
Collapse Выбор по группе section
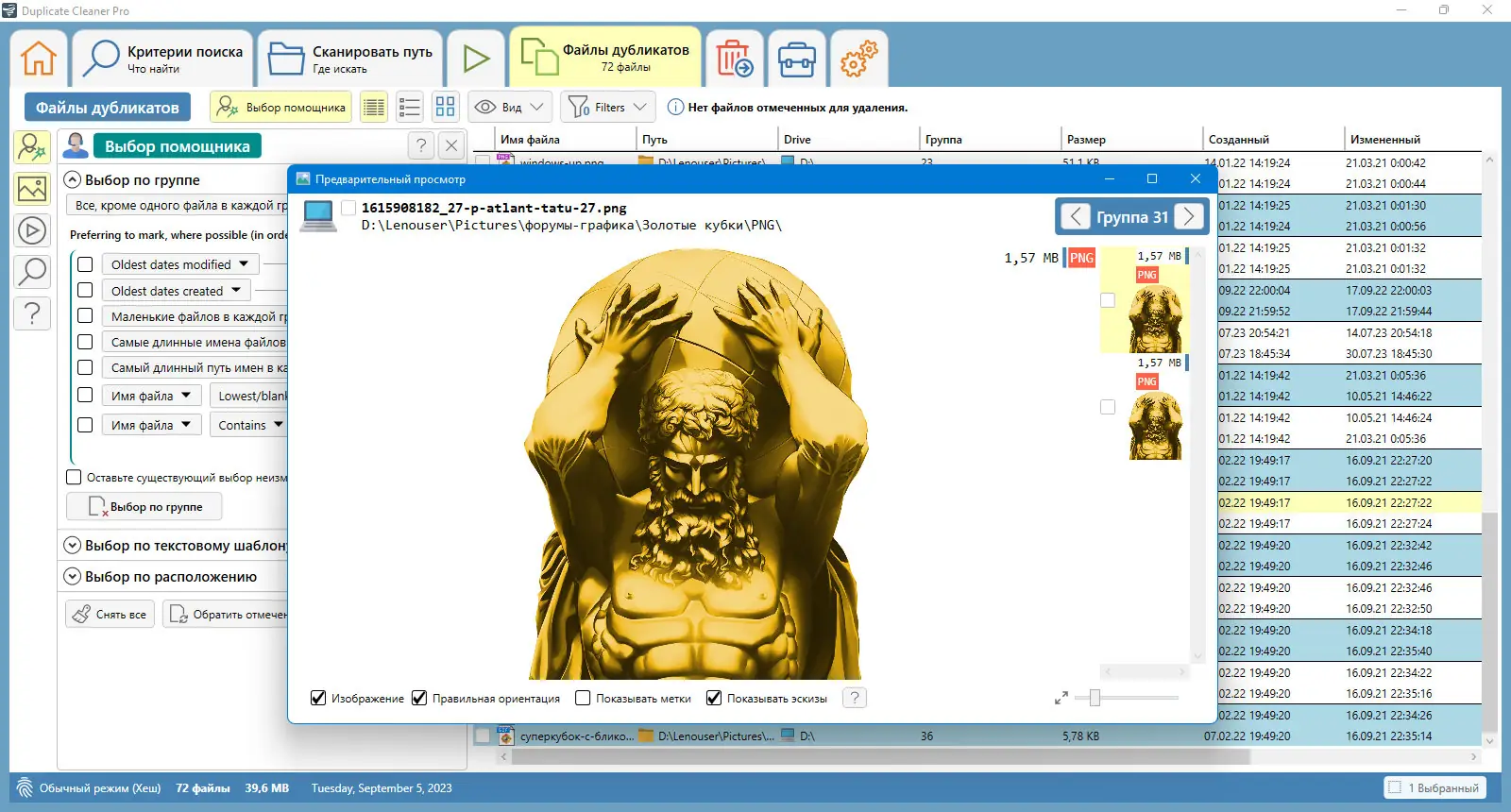click(x=73, y=179)
